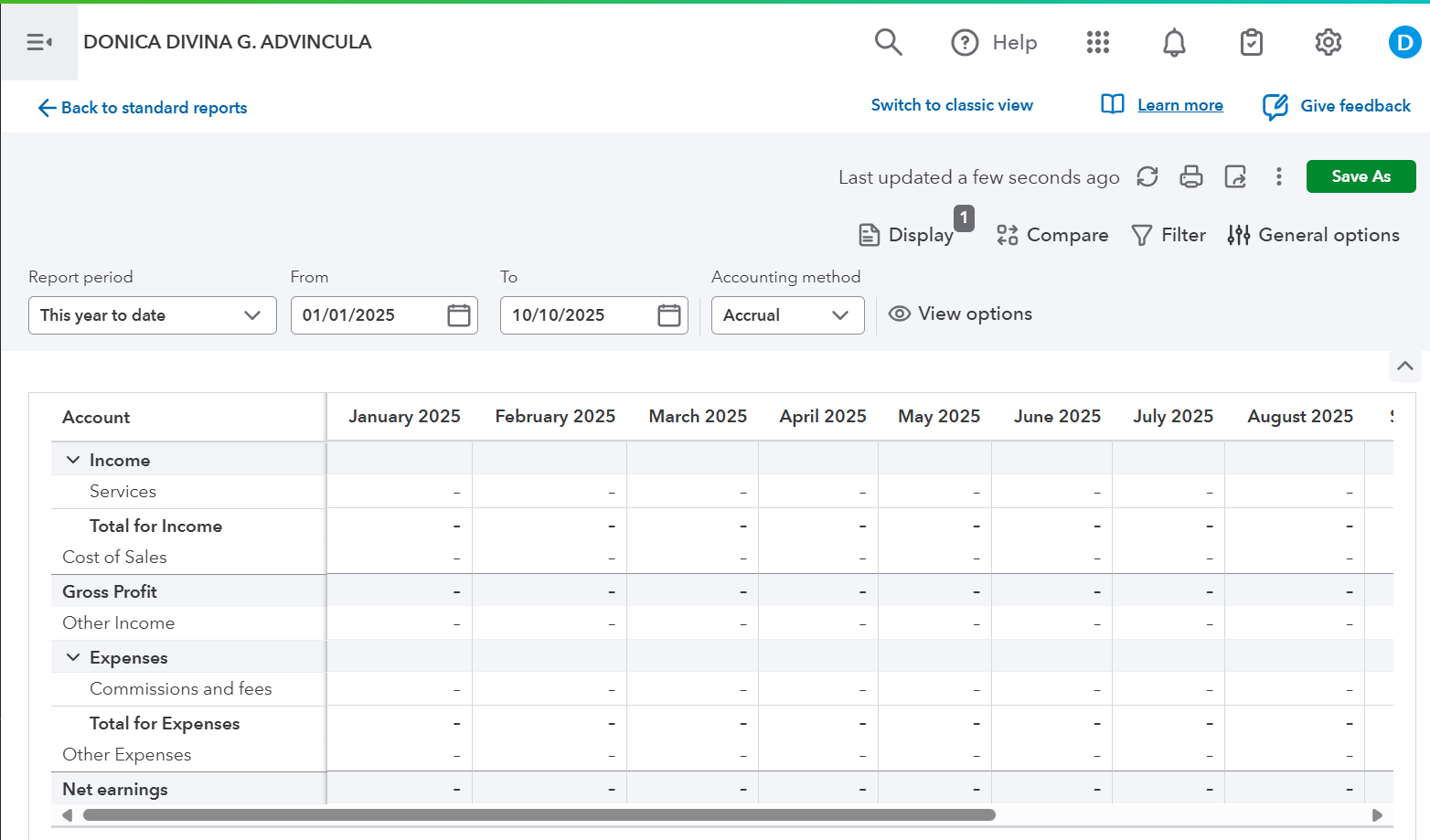Open the Report period dropdown
This screenshot has height=840, width=1430.
click(152, 315)
